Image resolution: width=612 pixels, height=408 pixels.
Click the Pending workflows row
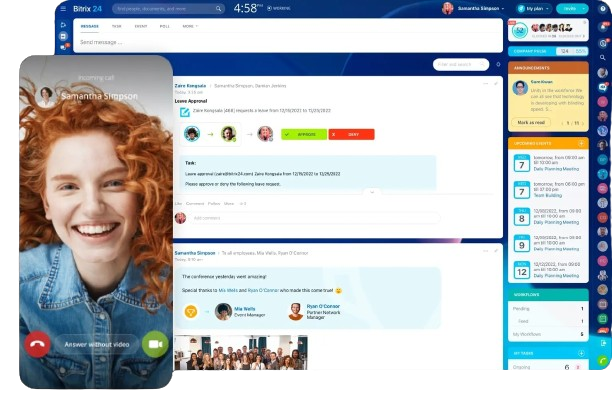click(548, 308)
